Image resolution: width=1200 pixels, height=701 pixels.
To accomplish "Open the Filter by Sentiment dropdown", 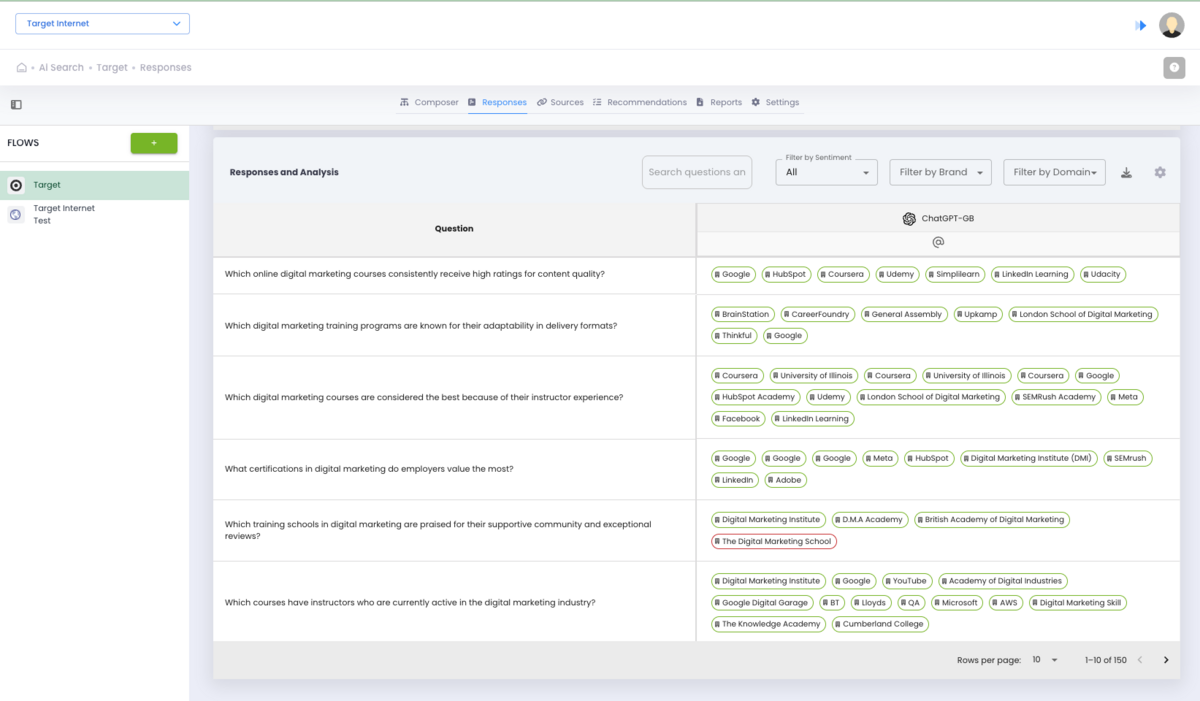I will pos(827,172).
